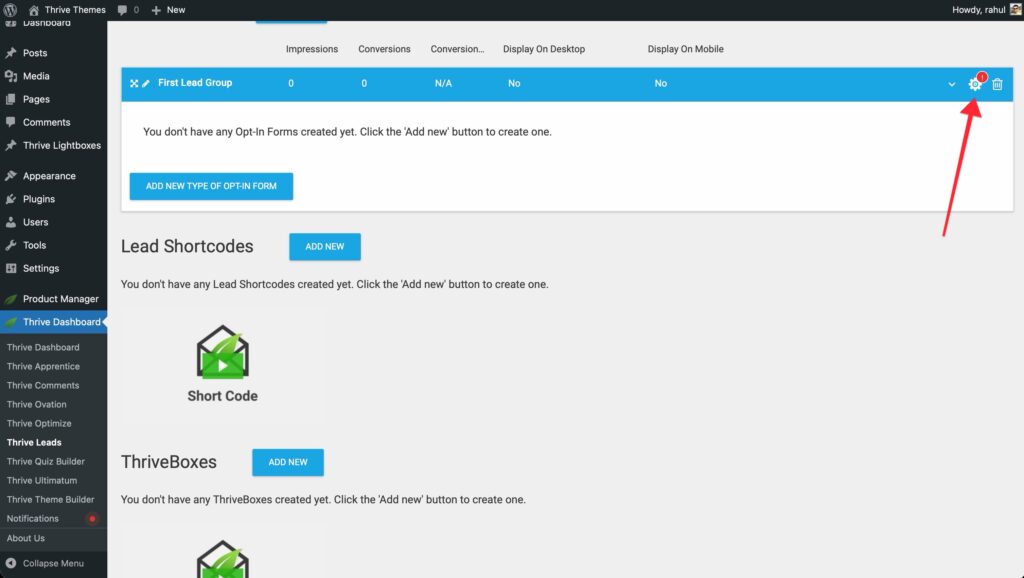This screenshot has height=578, width=1024.
Task: Click Add New beside Lead Shortcodes
Action: [324, 247]
